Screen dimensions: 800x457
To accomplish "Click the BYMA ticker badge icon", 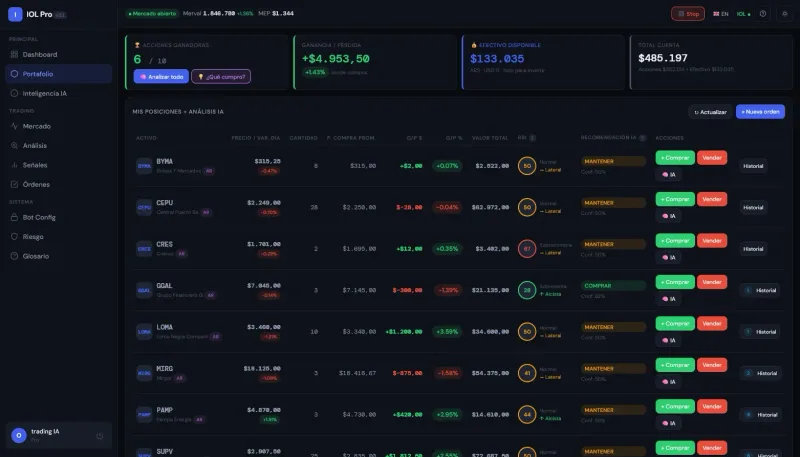I will pyautogui.click(x=144, y=166).
